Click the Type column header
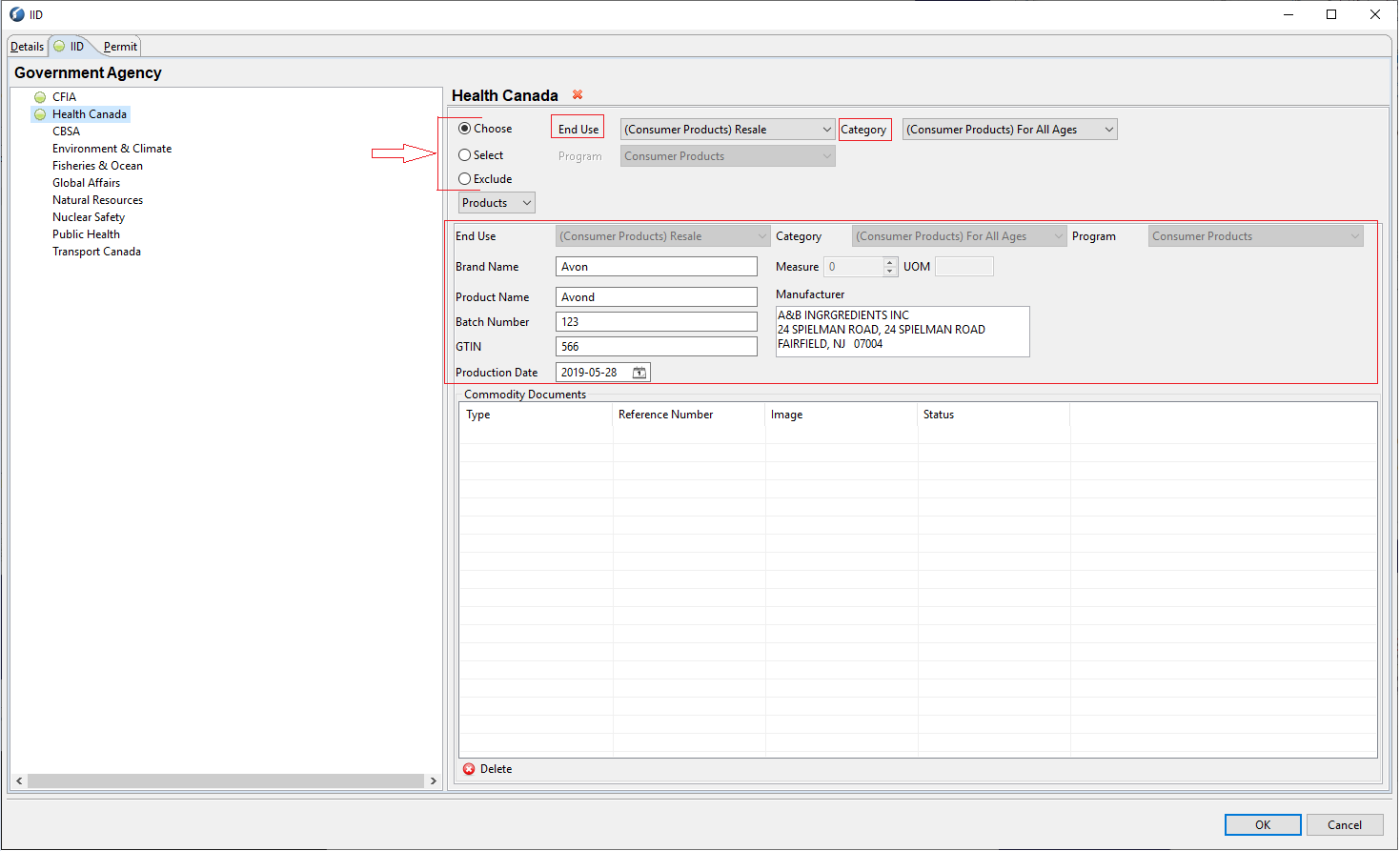Viewport: 1400px width, 851px height. [x=536, y=415]
